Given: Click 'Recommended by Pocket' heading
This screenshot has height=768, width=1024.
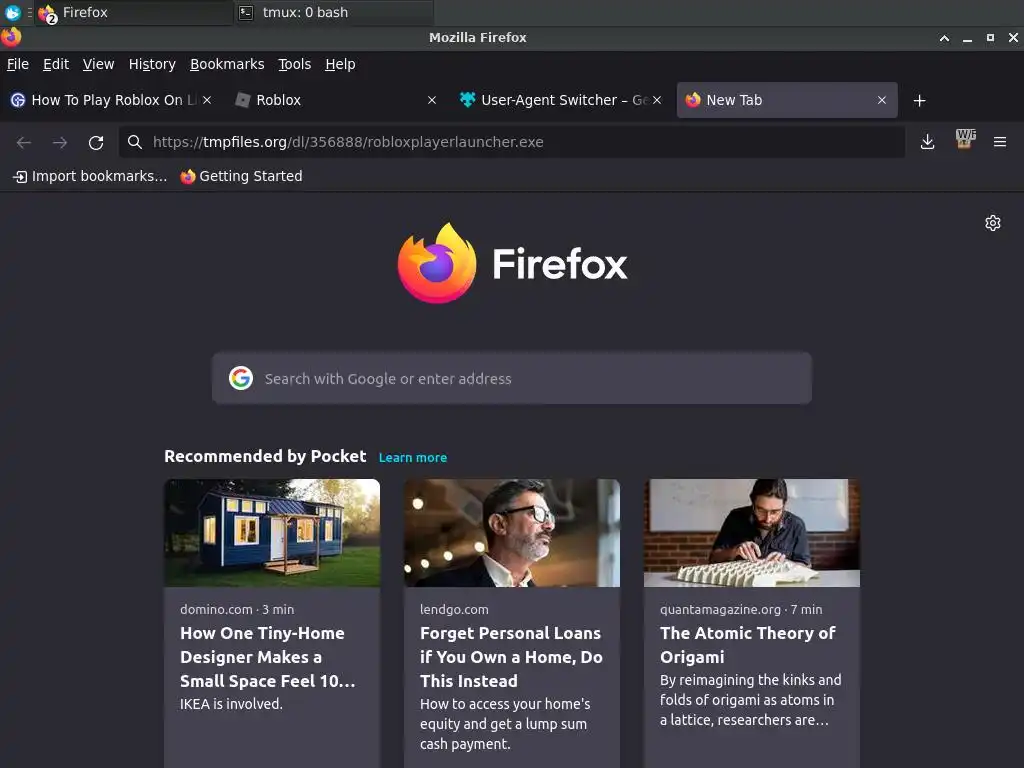Looking at the screenshot, I should (x=265, y=456).
